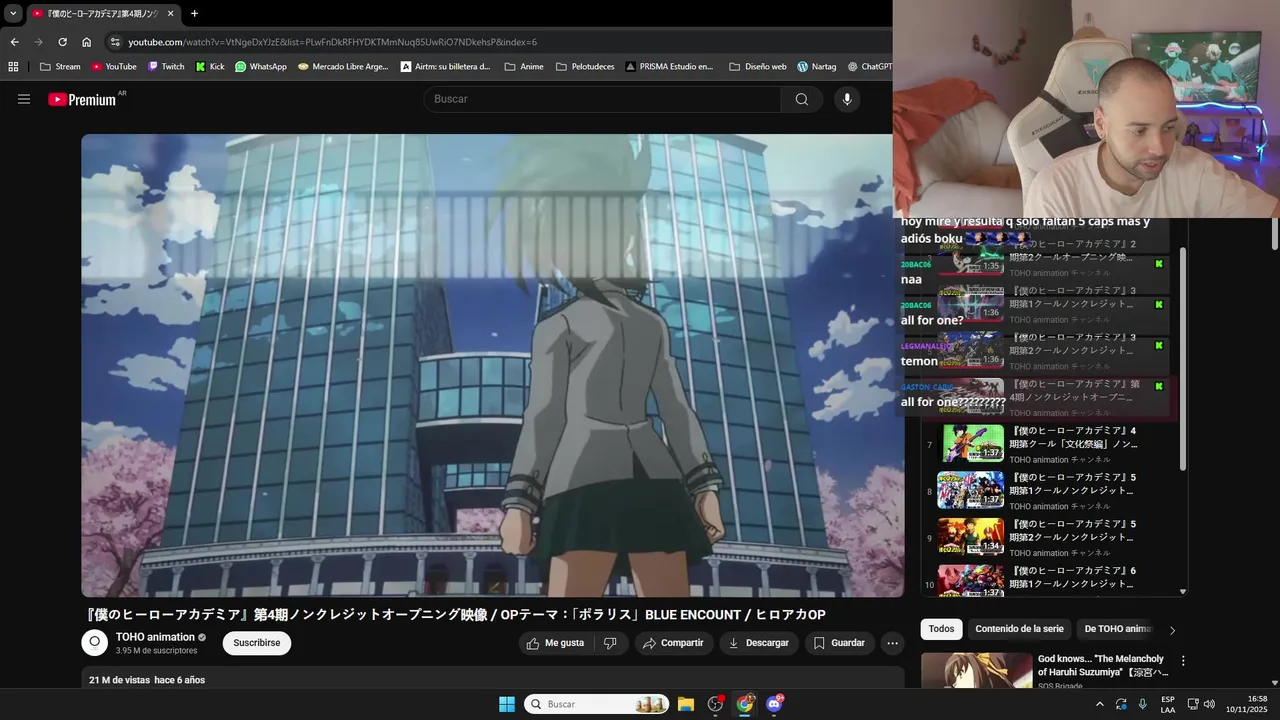Open site information icon in address bar
This screenshot has width=1280, height=720.
tap(115, 42)
